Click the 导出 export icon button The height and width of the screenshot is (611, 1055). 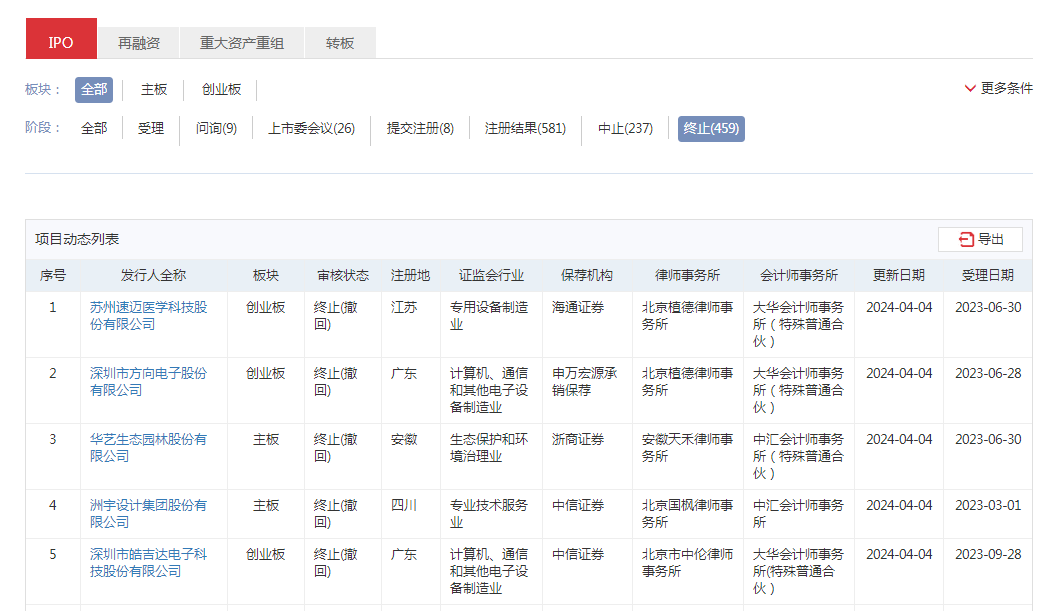(x=980, y=239)
